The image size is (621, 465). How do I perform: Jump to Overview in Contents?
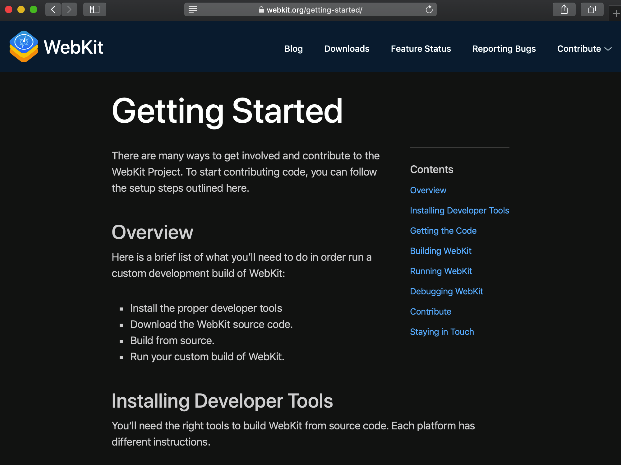click(428, 190)
